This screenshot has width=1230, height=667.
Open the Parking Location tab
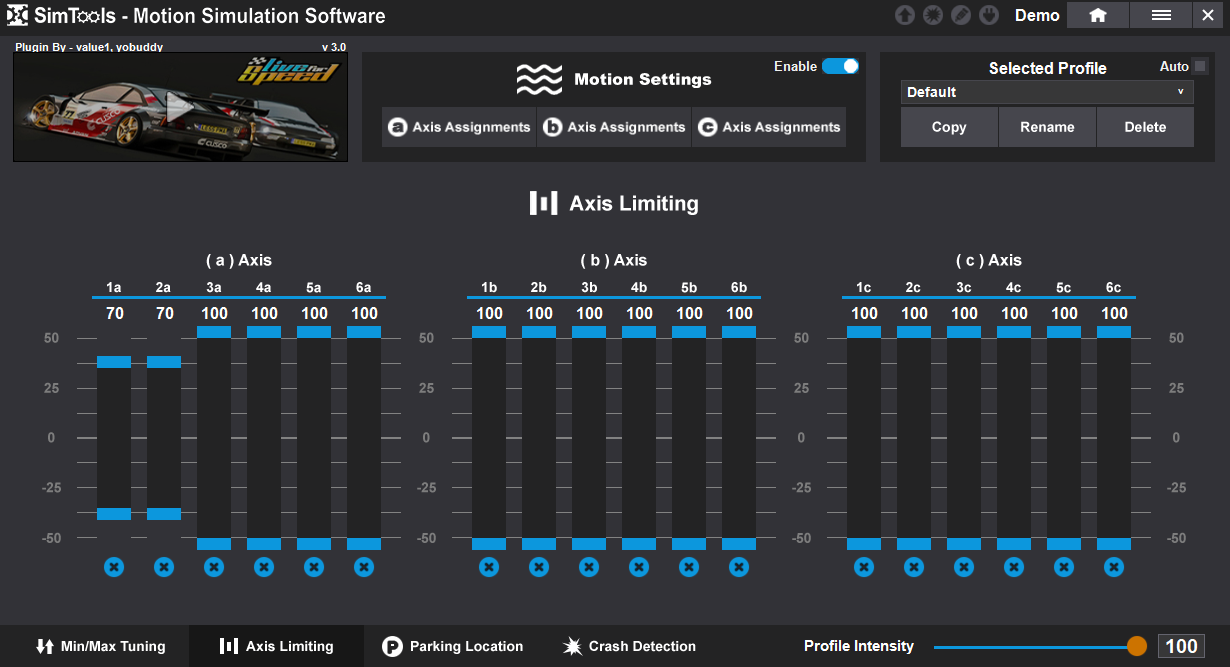click(453, 646)
